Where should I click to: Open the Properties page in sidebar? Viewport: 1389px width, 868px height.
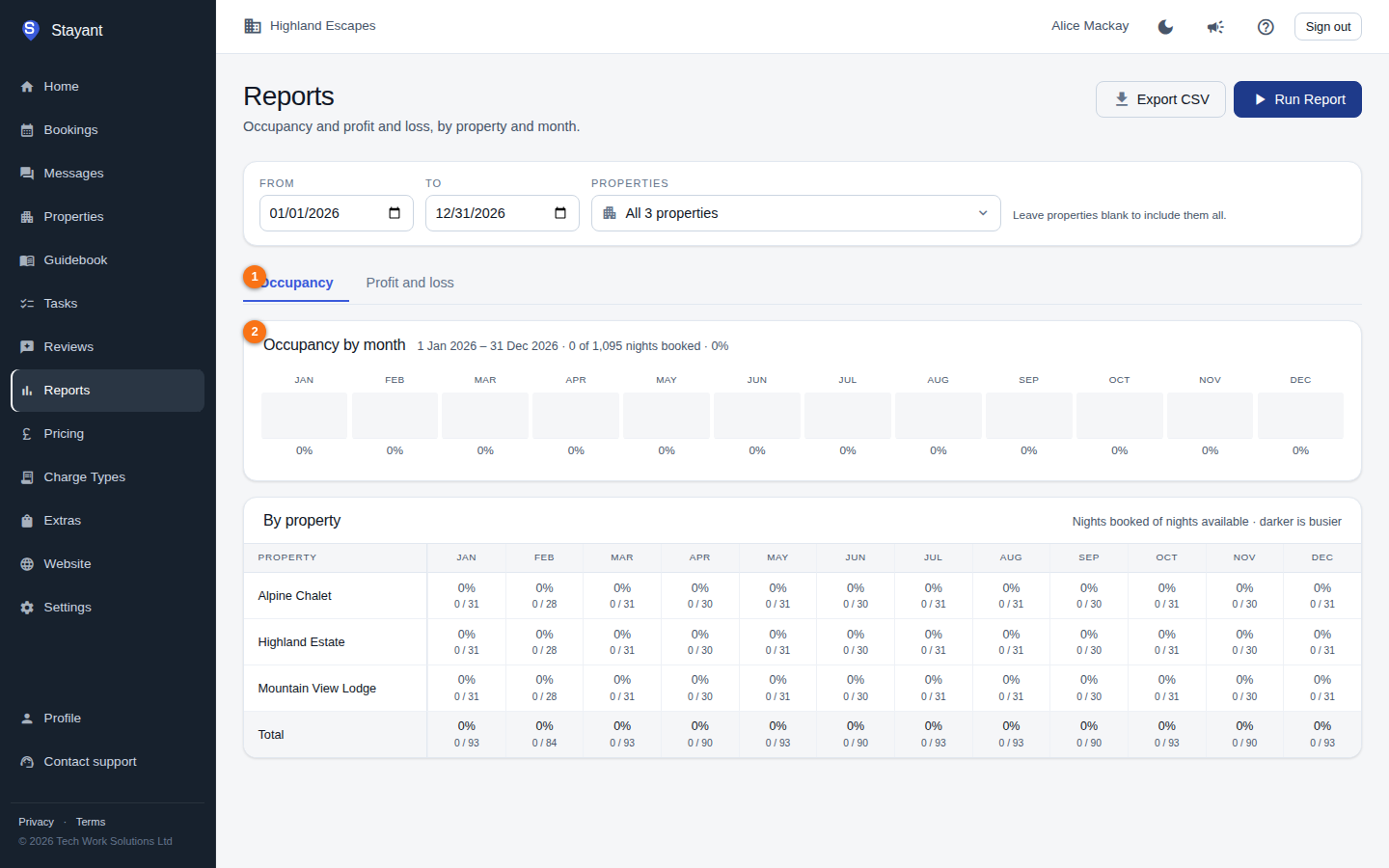pyautogui.click(x=107, y=217)
